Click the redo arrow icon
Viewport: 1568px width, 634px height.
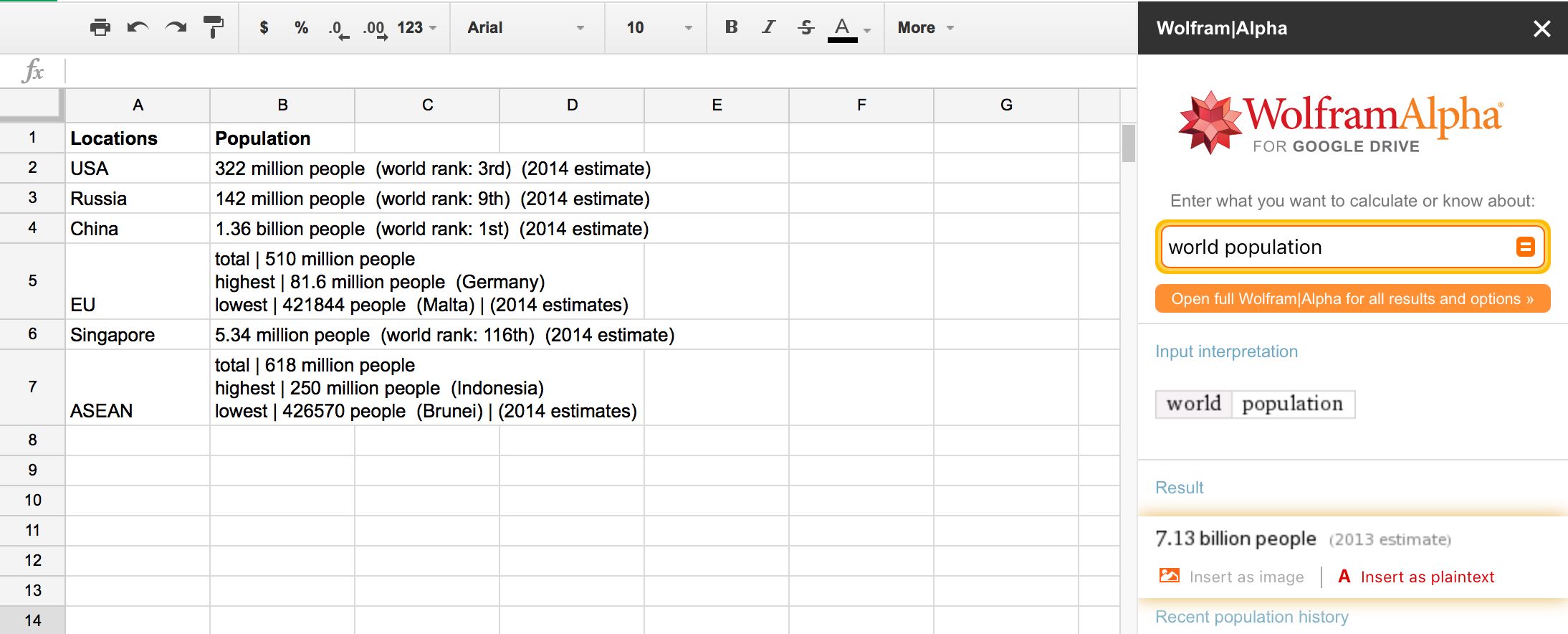(x=176, y=28)
